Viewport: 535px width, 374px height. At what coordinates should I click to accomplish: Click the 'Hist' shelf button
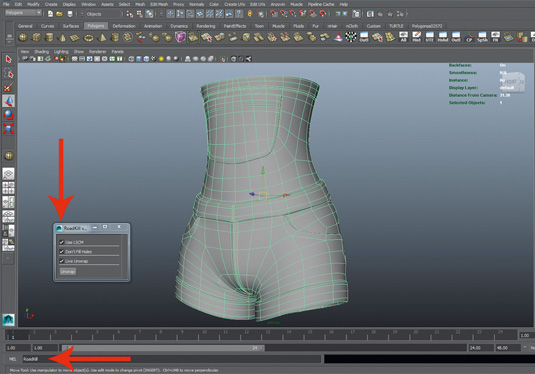pos(416,37)
